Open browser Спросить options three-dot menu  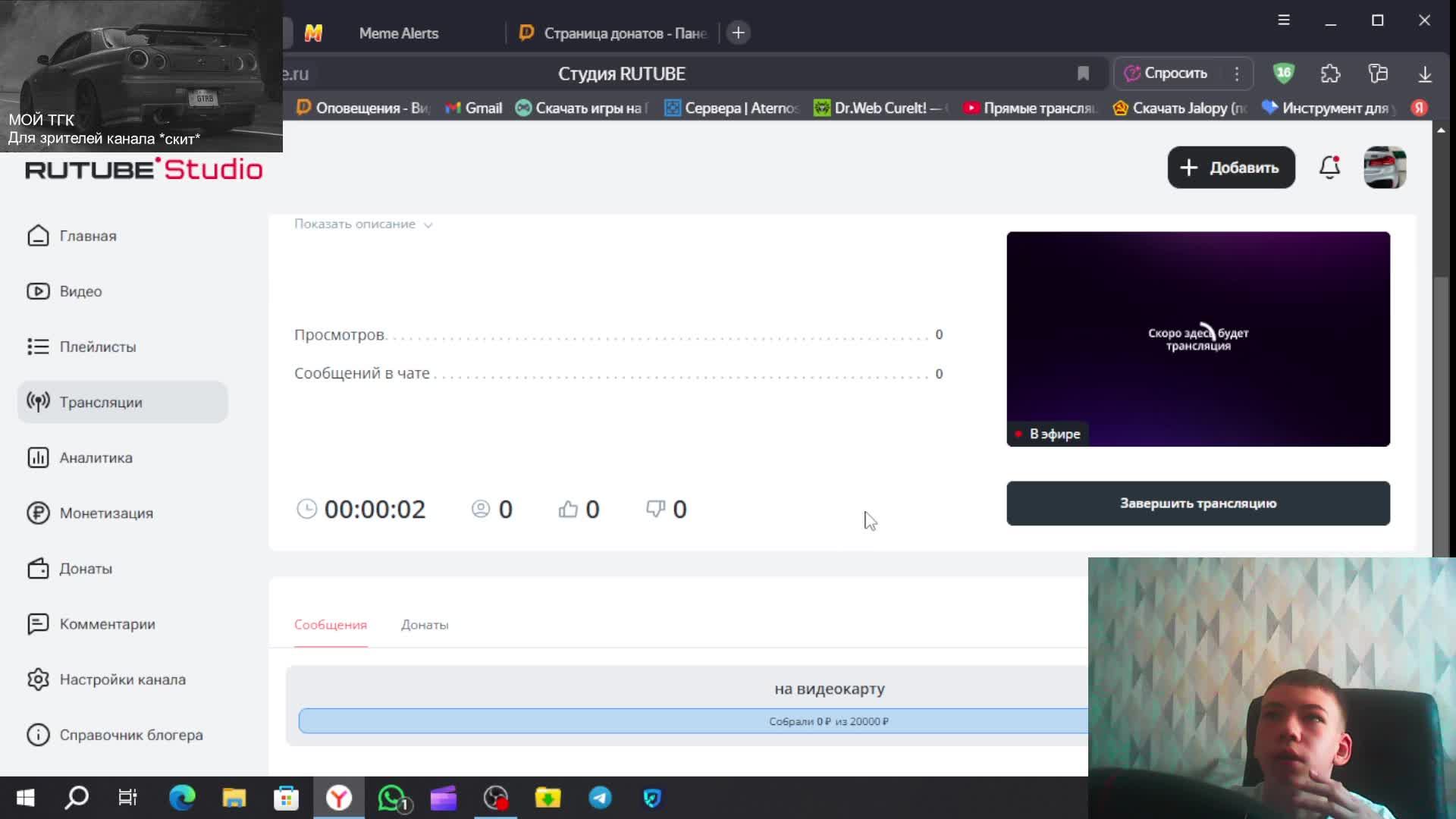(x=1237, y=74)
